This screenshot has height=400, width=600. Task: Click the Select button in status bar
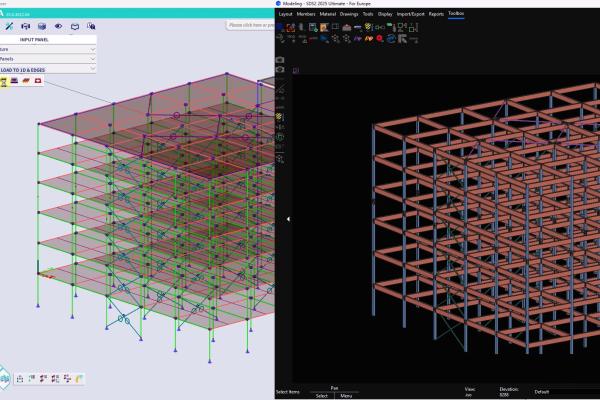tap(322, 396)
